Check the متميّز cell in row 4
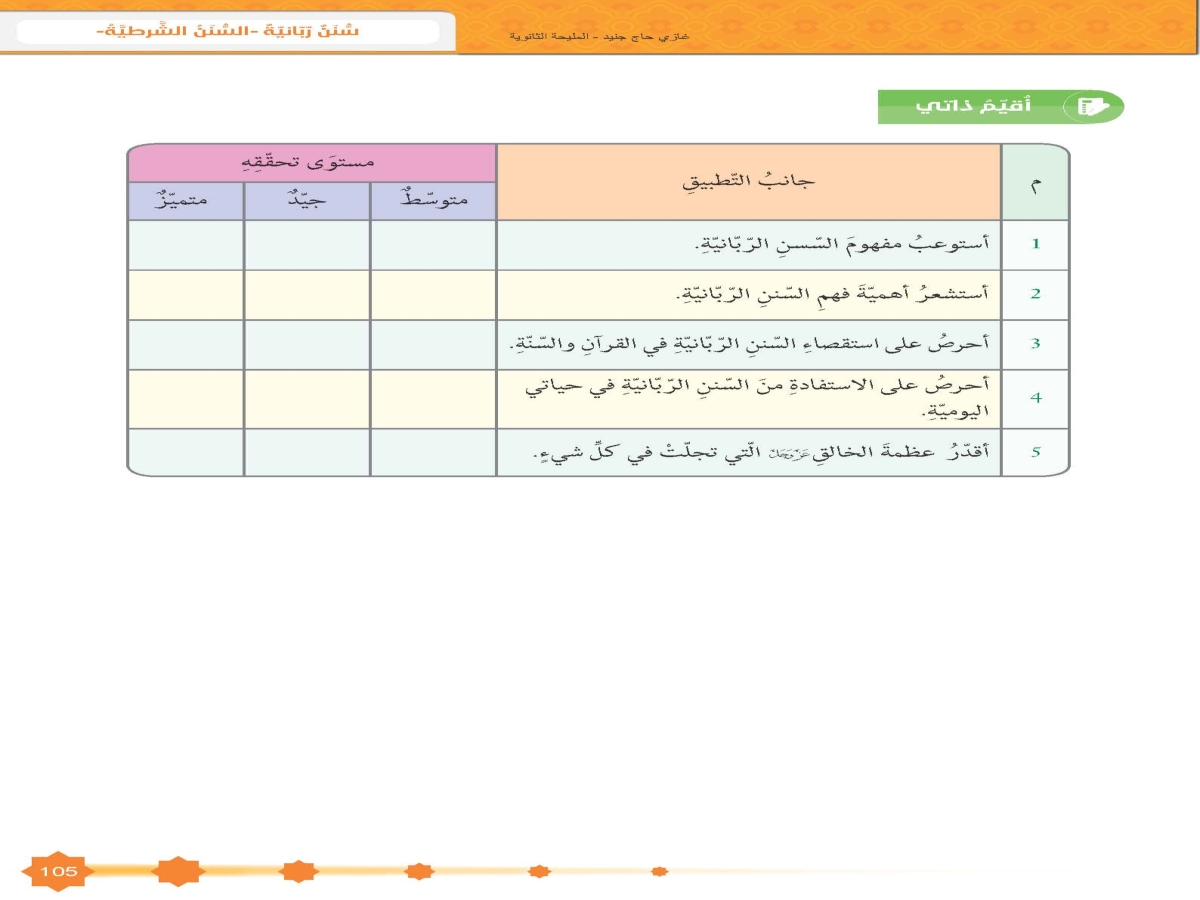The image size is (1200, 900). click(186, 399)
